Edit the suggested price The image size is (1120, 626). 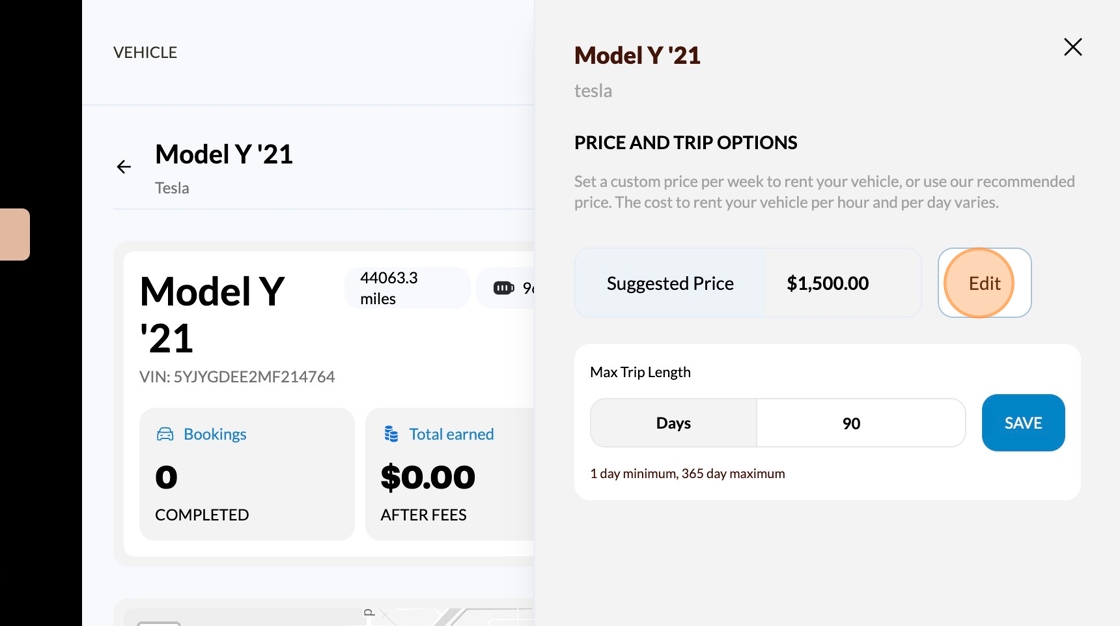(x=984, y=283)
